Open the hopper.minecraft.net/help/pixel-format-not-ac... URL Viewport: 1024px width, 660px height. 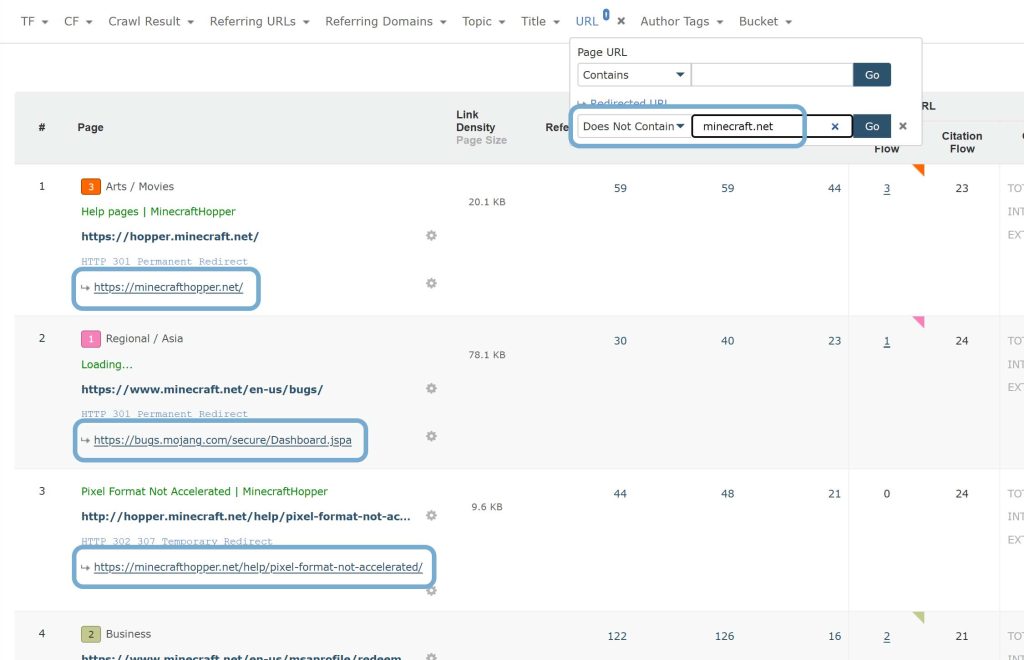click(x=246, y=516)
